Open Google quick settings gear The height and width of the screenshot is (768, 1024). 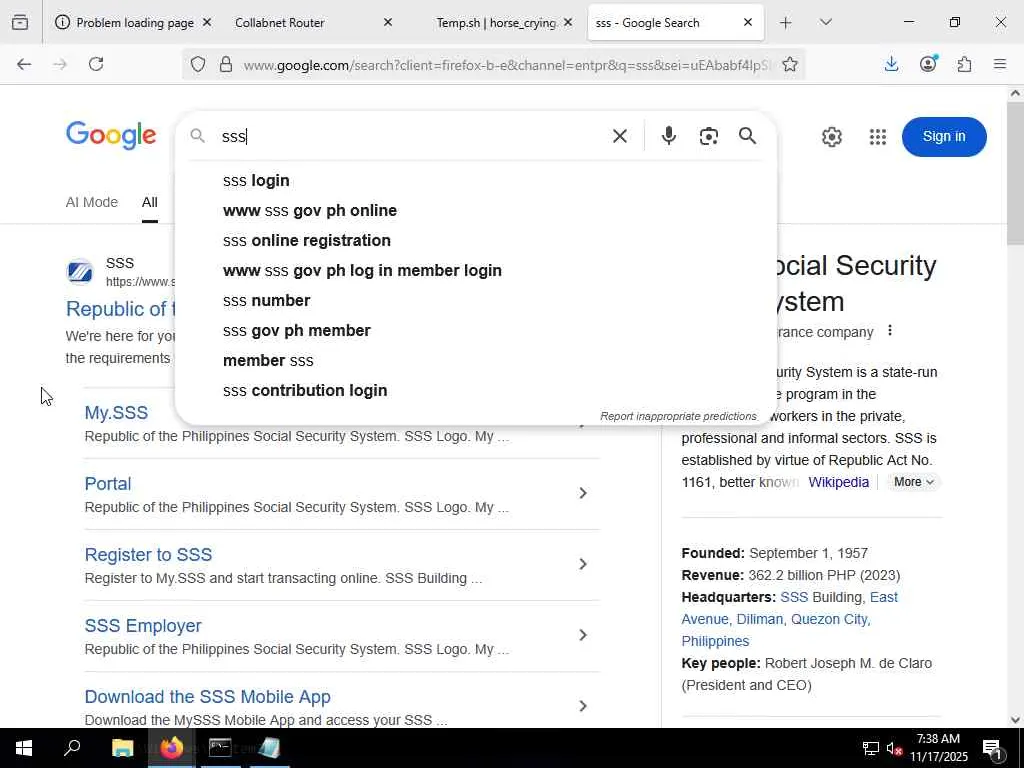click(x=831, y=136)
